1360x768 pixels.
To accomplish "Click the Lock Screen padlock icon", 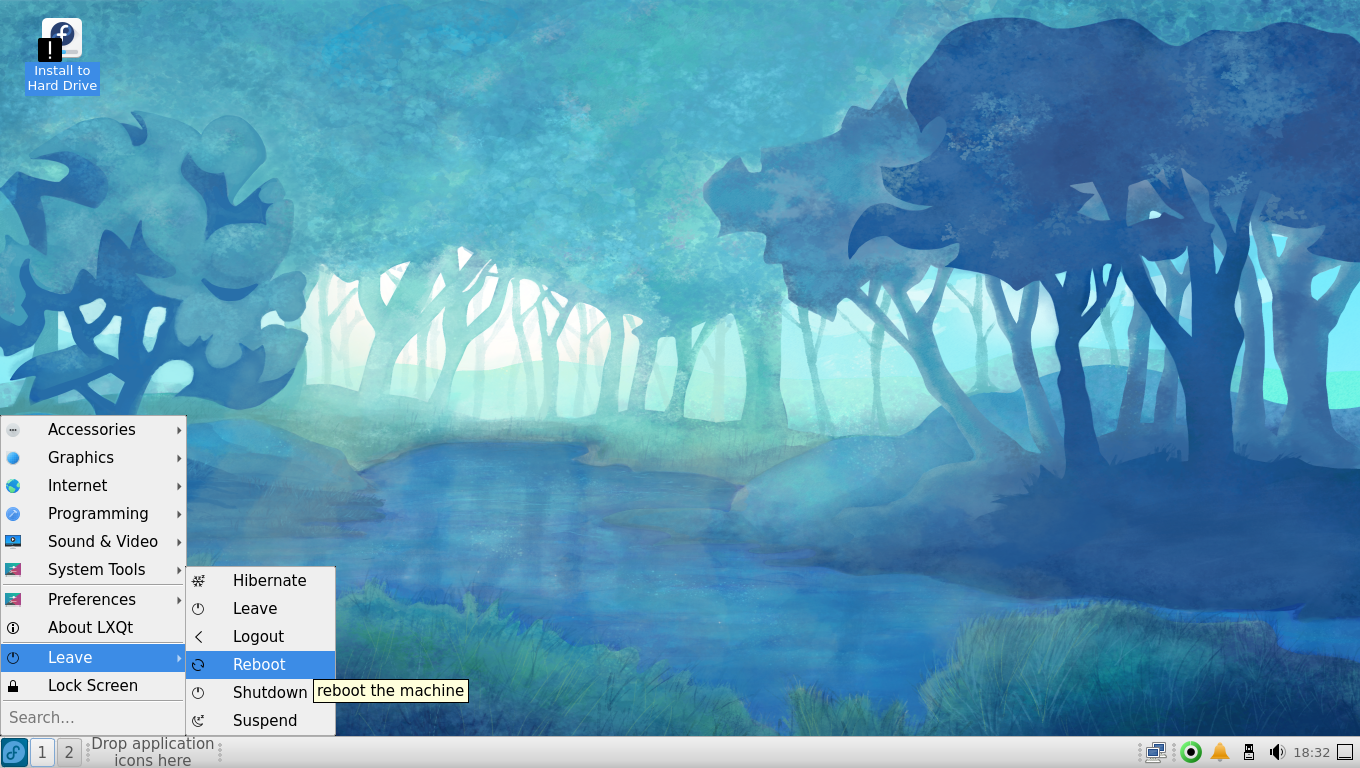I will click(13, 685).
